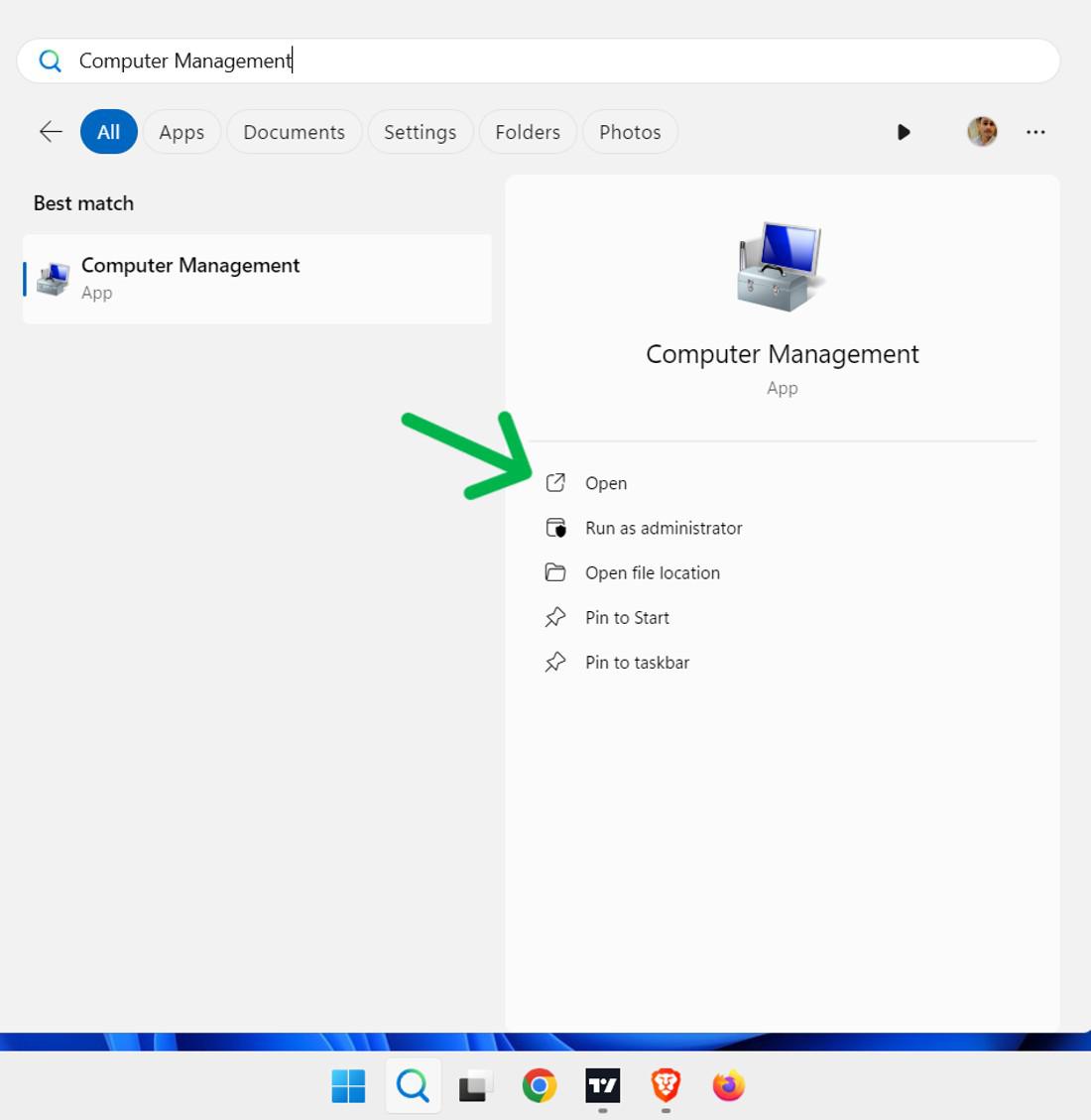1091x1120 pixels.
Task: Switch to the Folders filter
Action: pyautogui.click(x=528, y=131)
